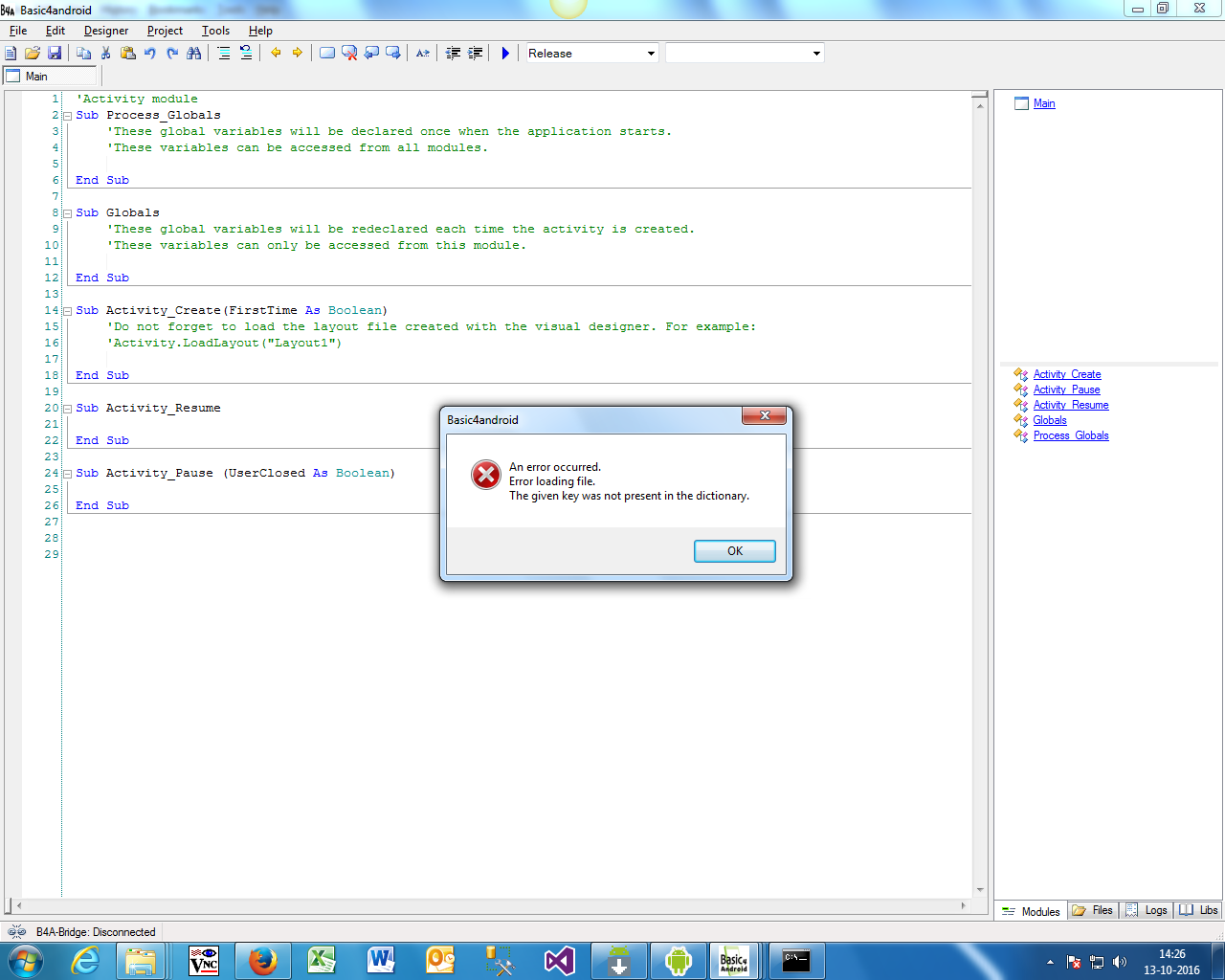Close the Basic4android error dialog
The image size is (1225, 980).
(765, 415)
